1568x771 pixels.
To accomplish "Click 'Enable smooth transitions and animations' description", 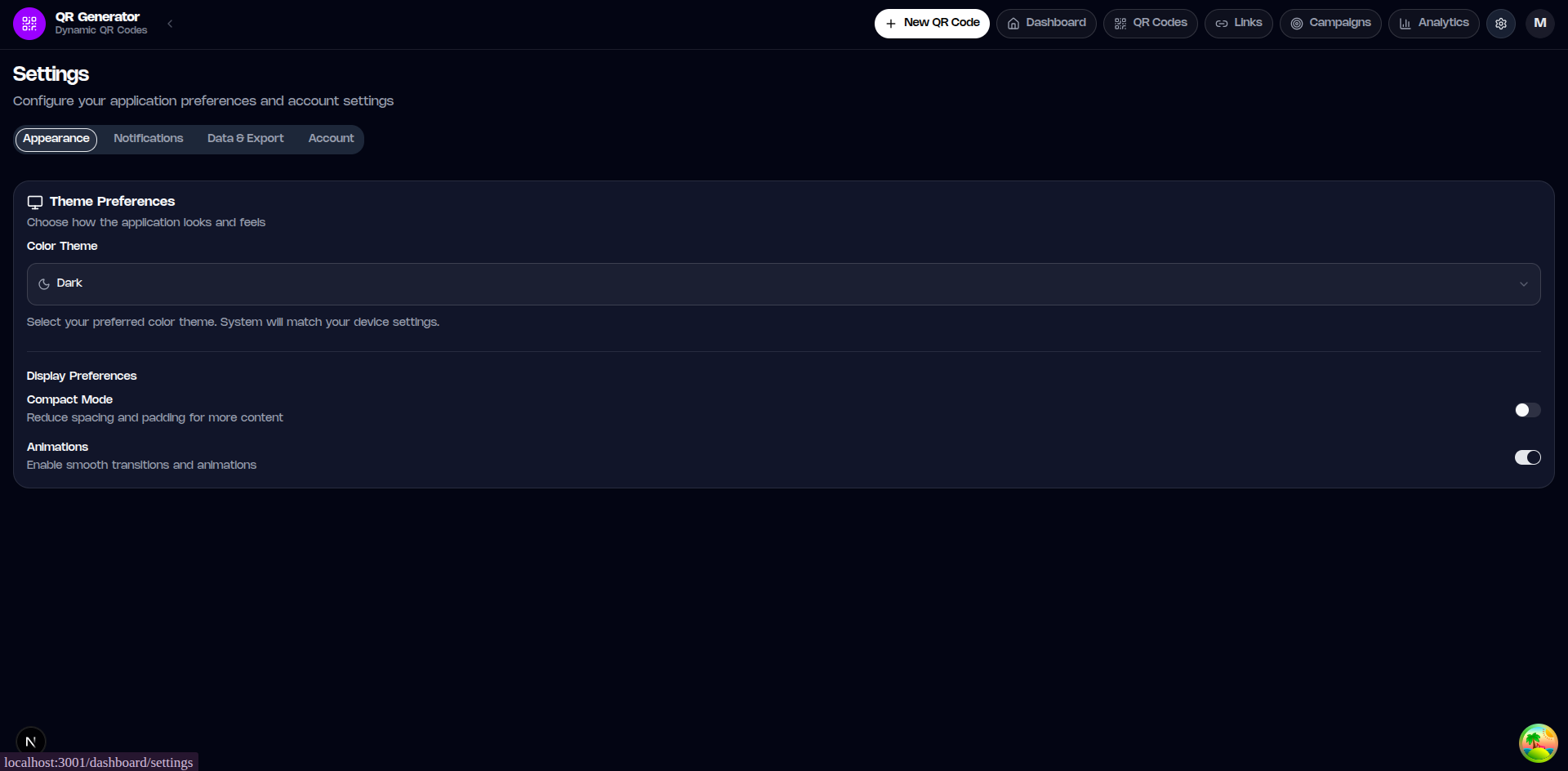I will click(x=142, y=465).
